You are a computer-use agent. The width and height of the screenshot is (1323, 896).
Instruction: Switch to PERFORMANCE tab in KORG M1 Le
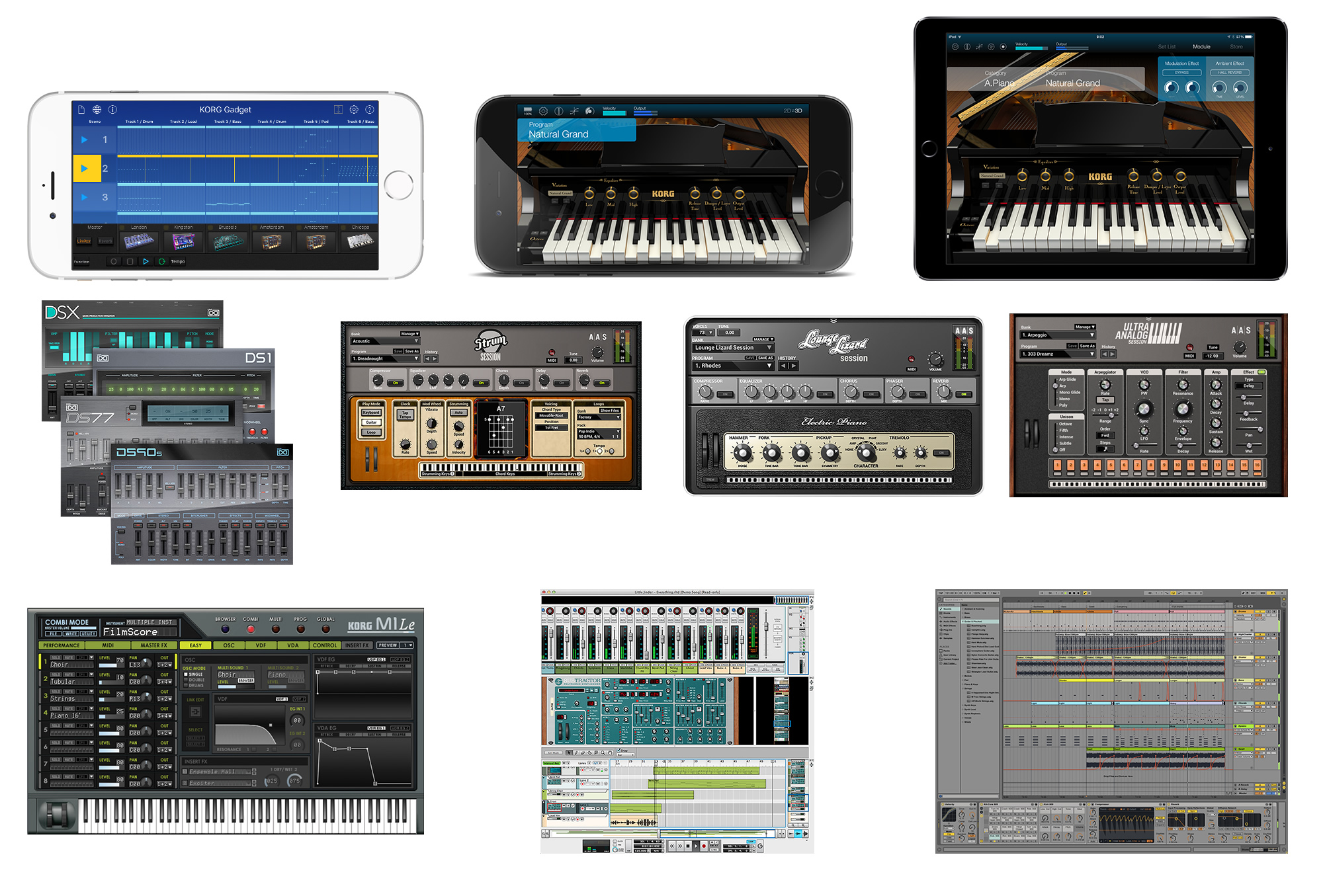[62, 645]
